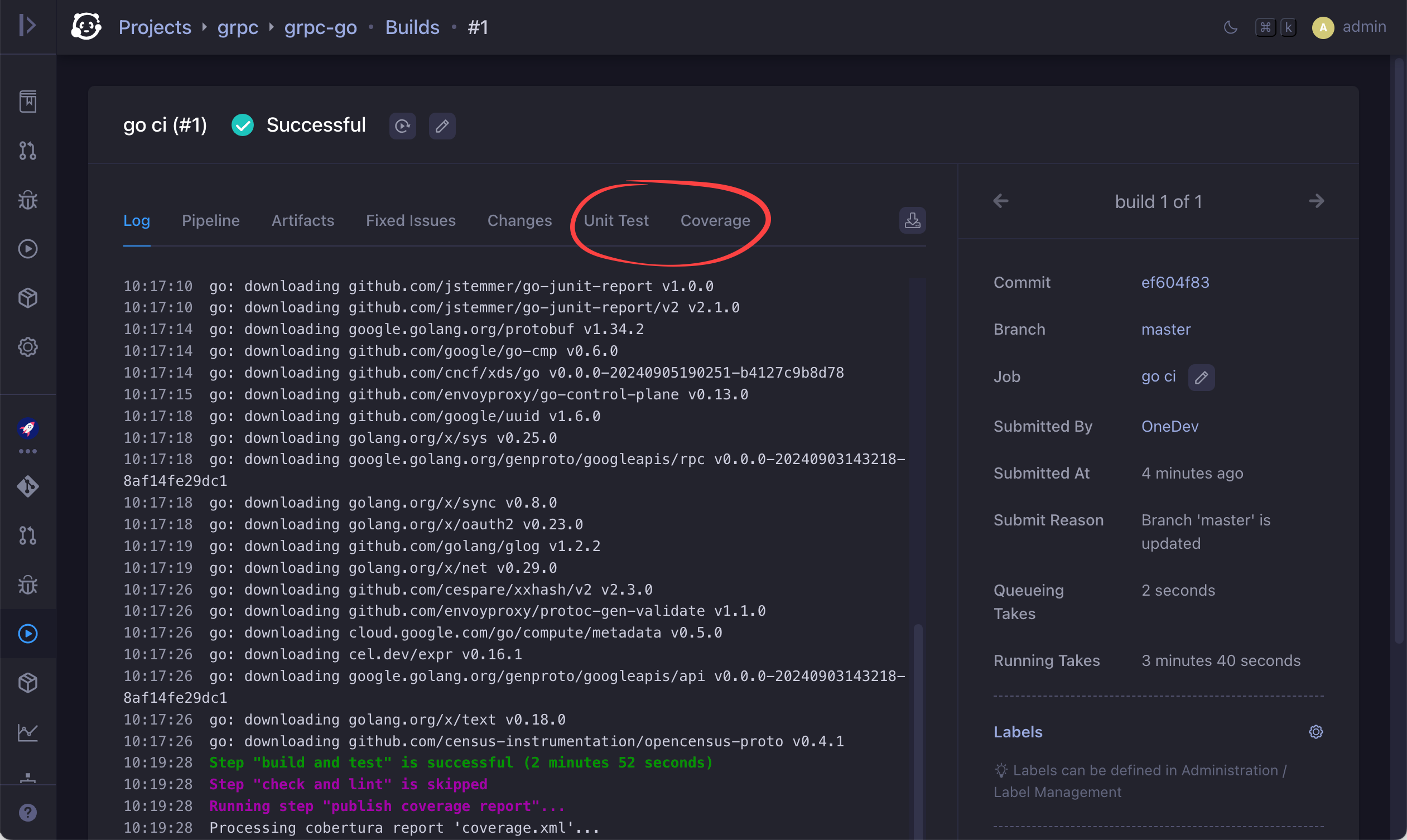Open sidebar statistics chart icon
Screen dimensions: 1407x840
[x=27, y=732]
